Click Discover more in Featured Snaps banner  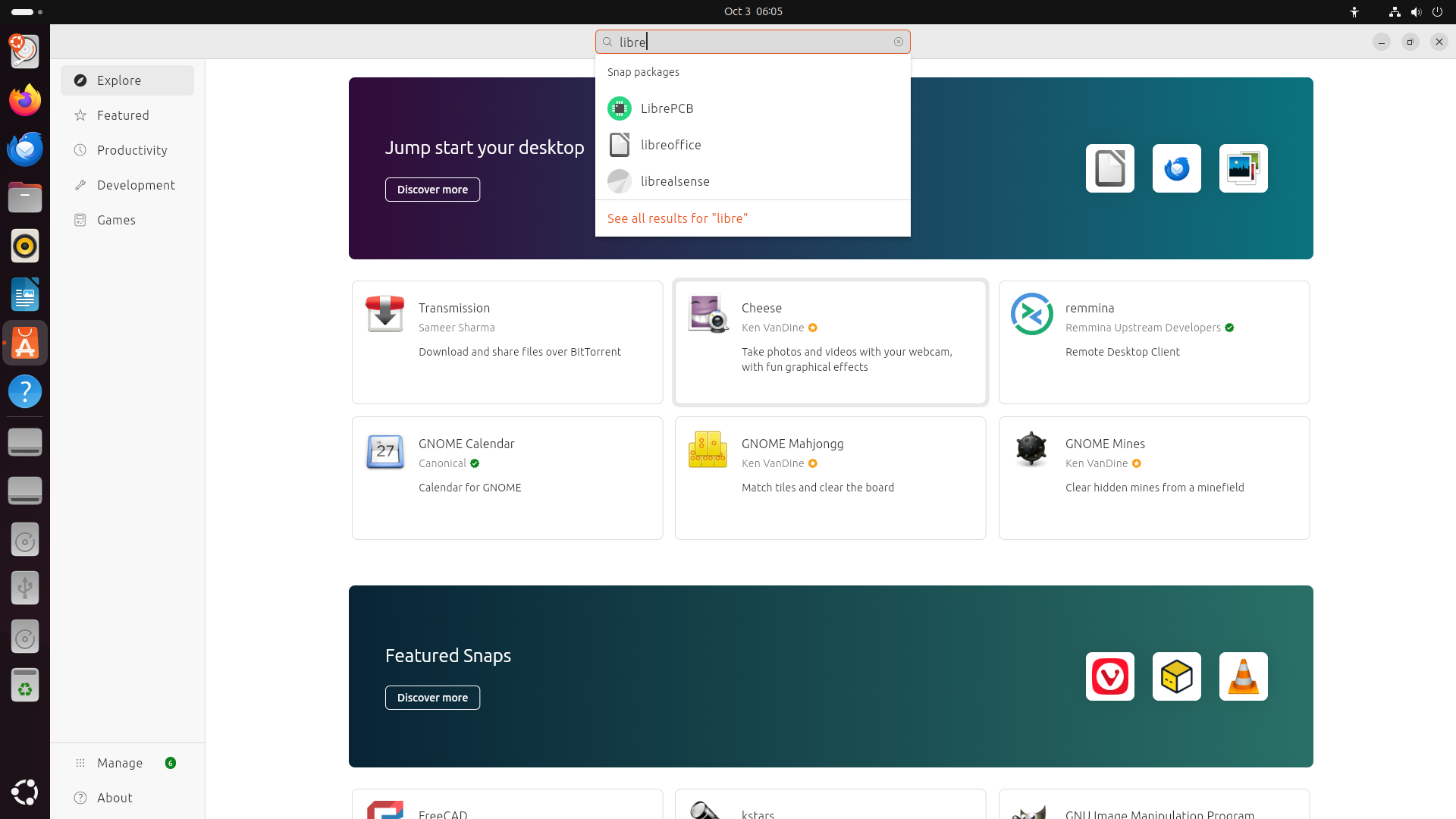pos(432,698)
